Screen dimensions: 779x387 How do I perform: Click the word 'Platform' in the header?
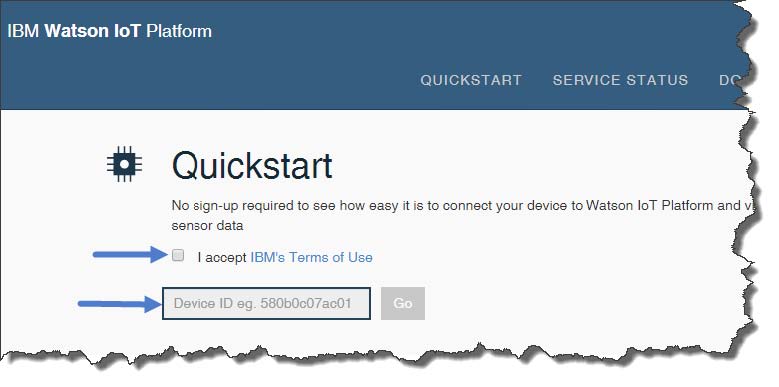tap(179, 31)
